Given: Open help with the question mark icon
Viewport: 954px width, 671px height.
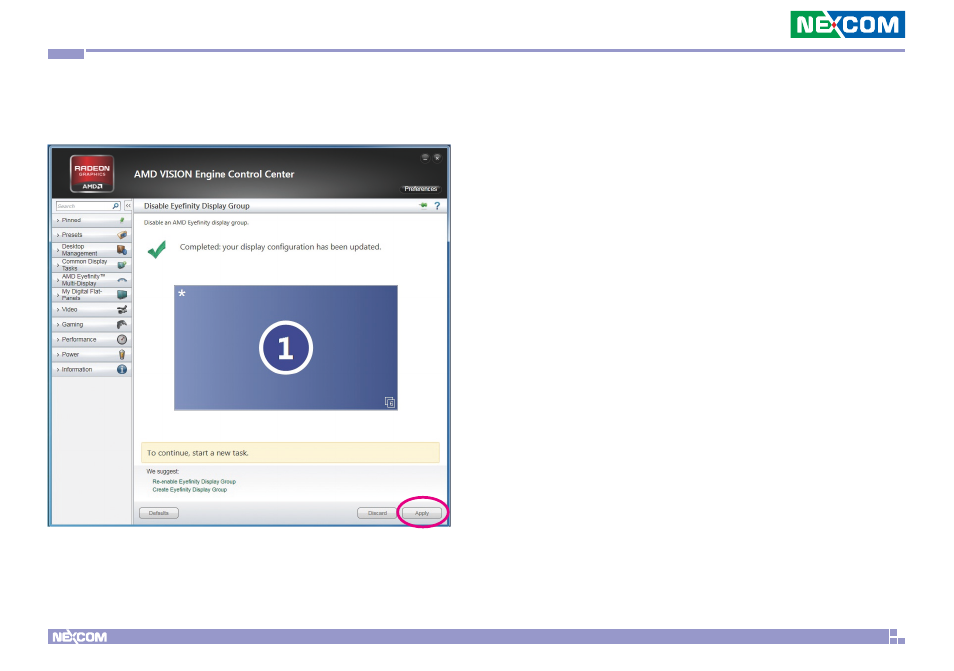Looking at the screenshot, I should [x=437, y=206].
